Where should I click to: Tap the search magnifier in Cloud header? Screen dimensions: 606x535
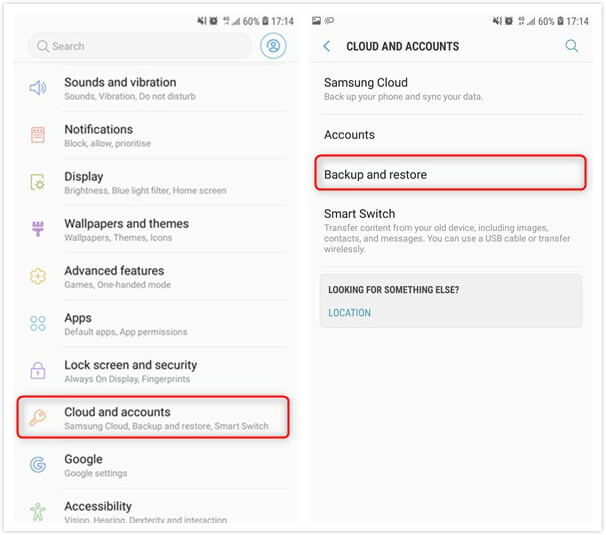coord(572,46)
